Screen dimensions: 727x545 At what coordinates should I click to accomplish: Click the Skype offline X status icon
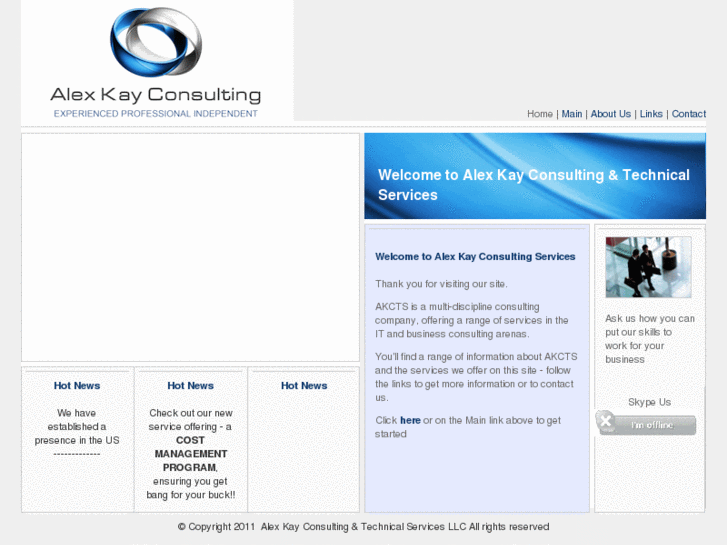click(605, 421)
